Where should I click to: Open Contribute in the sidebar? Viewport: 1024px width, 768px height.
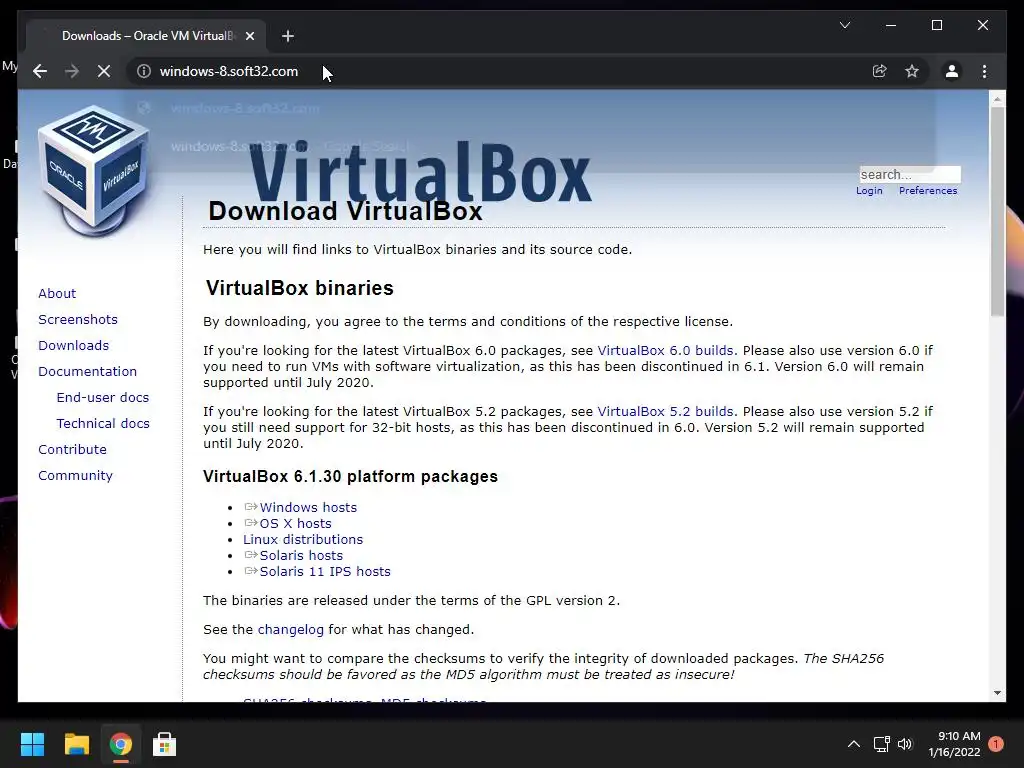point(72,450)
